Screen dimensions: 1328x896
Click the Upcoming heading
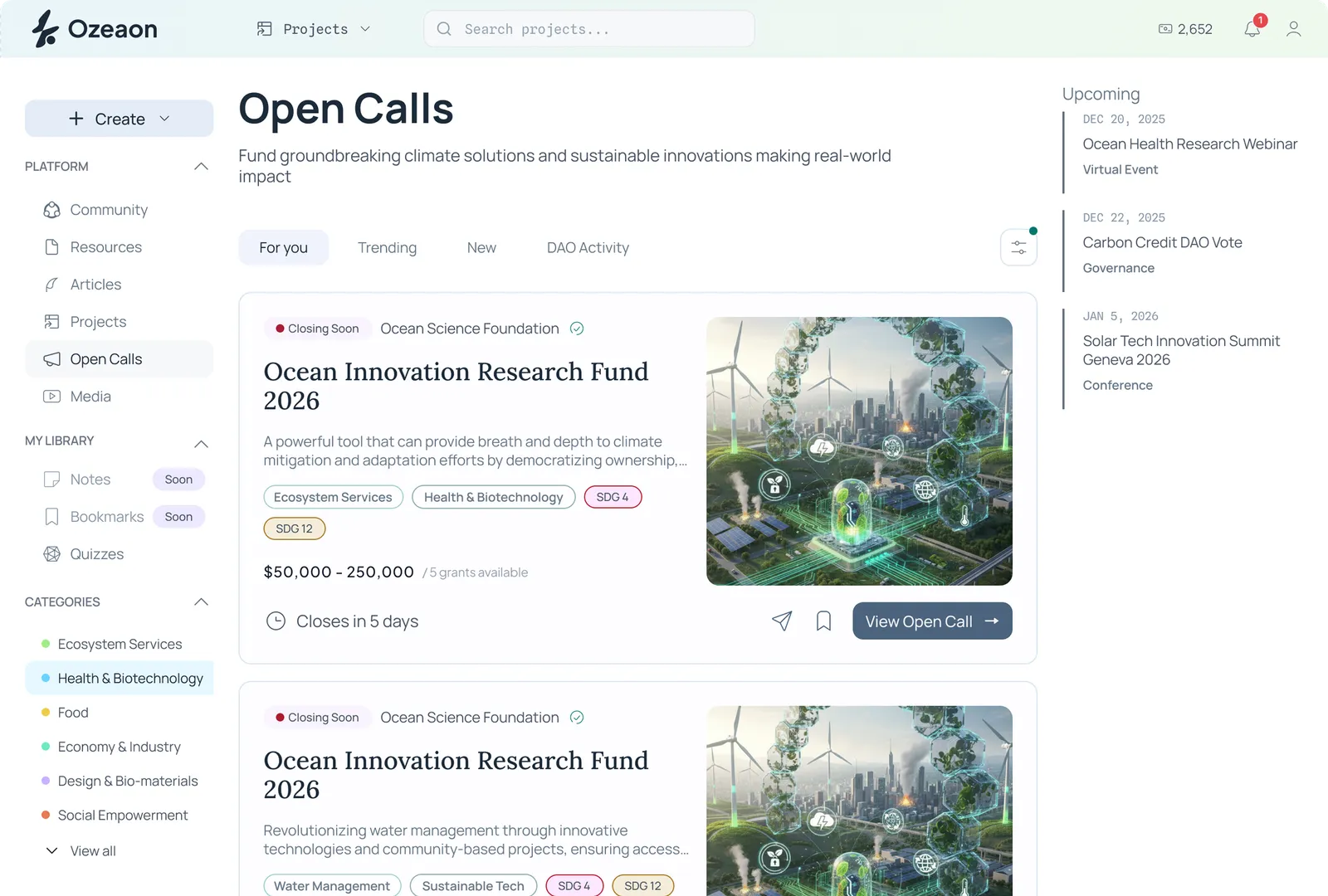pos(1101,94)
